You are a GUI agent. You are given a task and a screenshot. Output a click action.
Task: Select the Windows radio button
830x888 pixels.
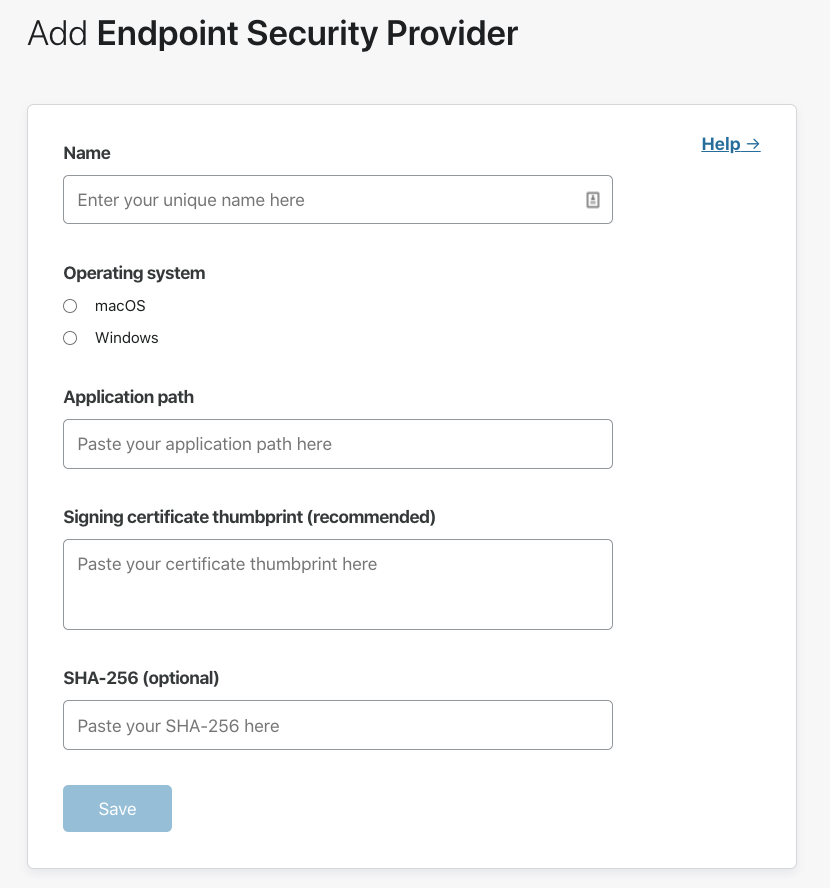coord(70,338)
